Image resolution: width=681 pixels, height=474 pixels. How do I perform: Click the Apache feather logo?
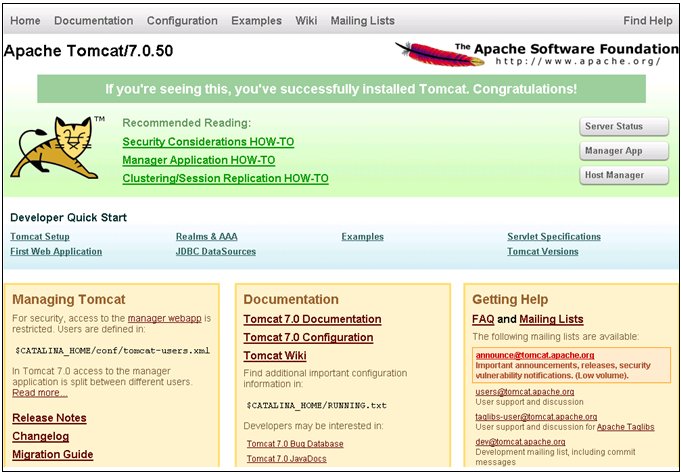click(x=440, y=54)
